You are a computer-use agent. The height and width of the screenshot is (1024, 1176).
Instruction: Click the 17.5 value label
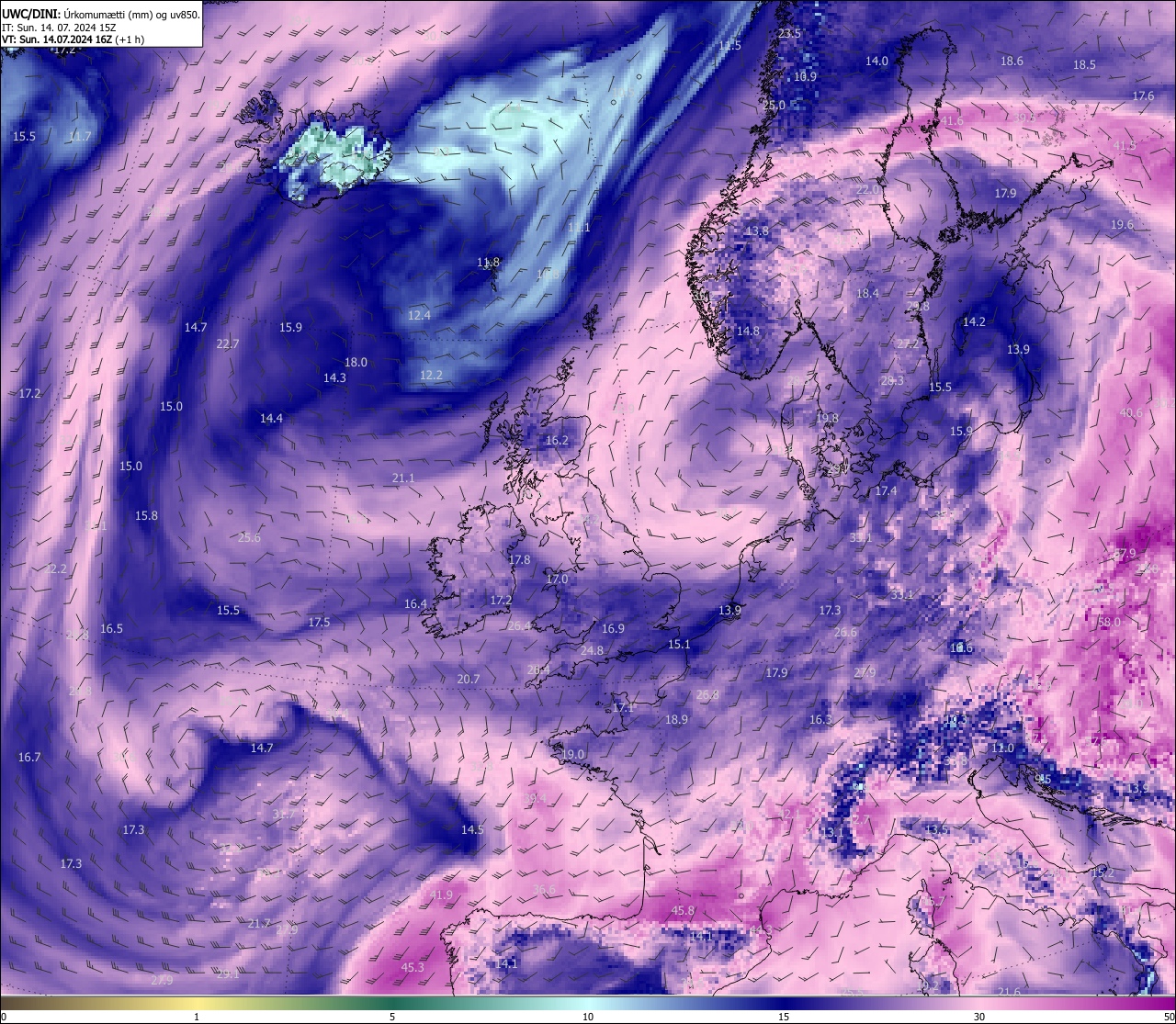(319, 623)
